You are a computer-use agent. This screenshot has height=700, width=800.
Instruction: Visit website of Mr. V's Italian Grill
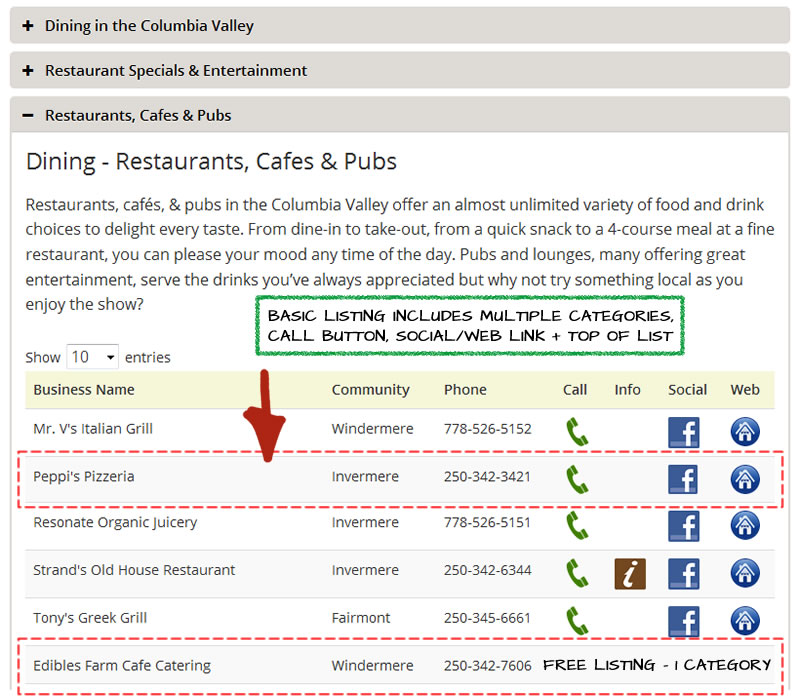(x=745, y=432)
